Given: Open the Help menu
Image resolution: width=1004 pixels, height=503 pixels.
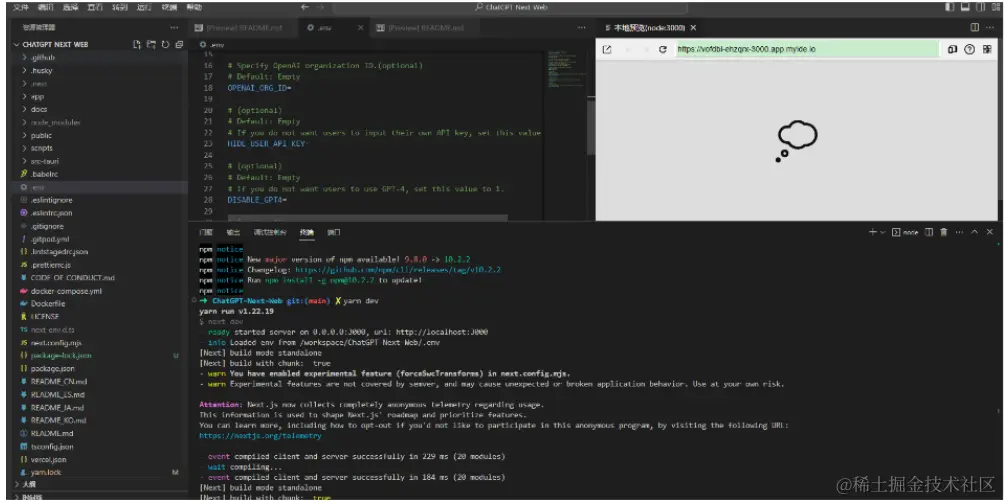Looking at the screenshot, I should point(194,7).
